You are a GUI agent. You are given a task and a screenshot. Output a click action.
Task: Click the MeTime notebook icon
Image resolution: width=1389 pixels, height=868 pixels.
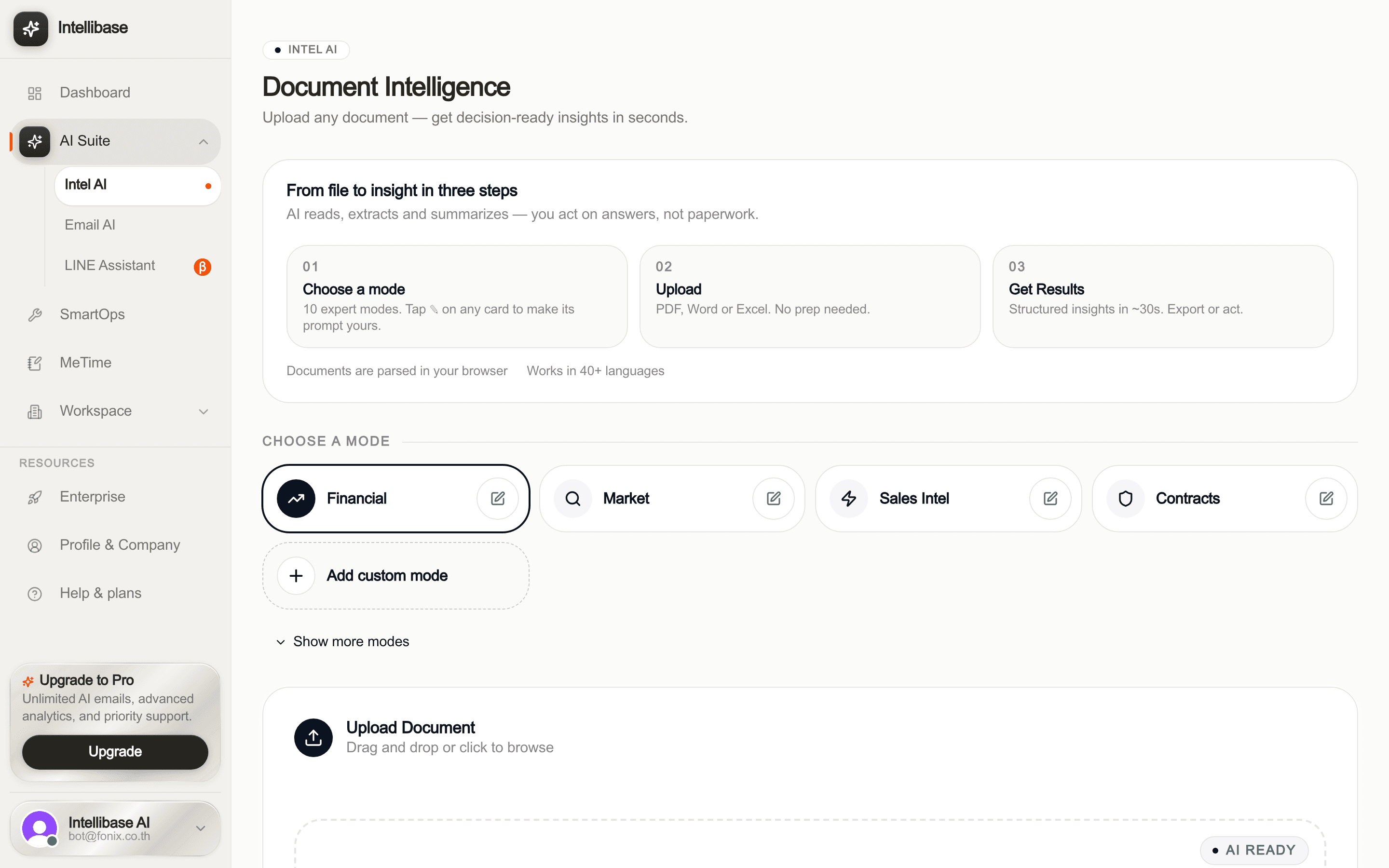click(x=35, y=363)
